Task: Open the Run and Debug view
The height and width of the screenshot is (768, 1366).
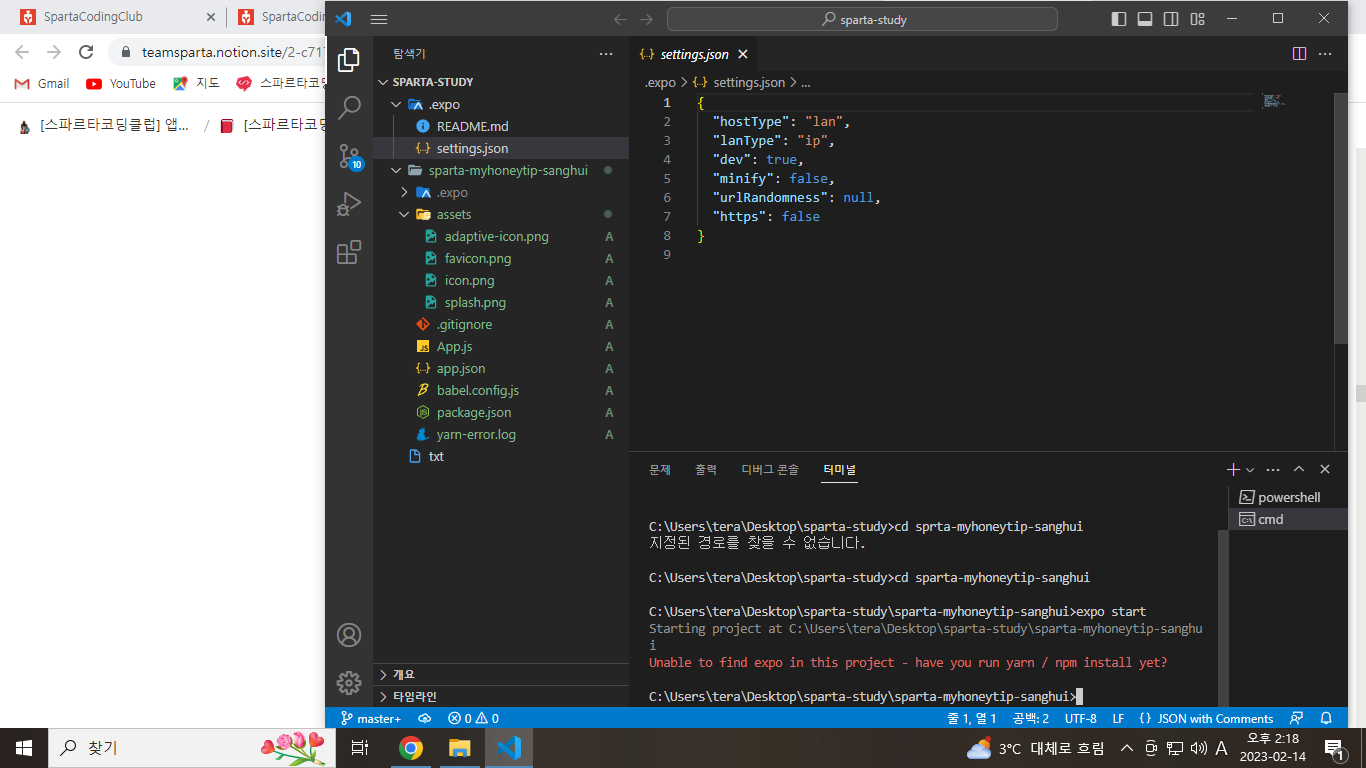Action: click(349, 204)
